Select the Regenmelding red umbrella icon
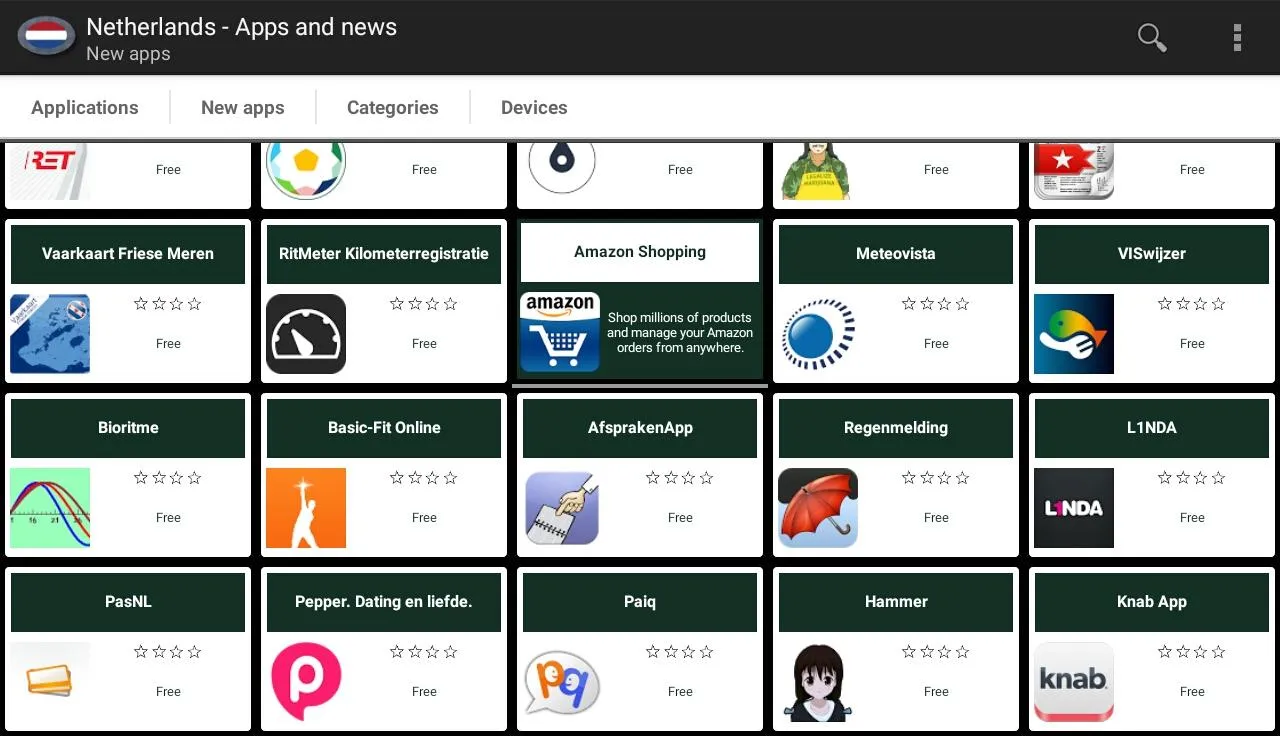The image size is (1280, 736). click(x=818, y=508)
